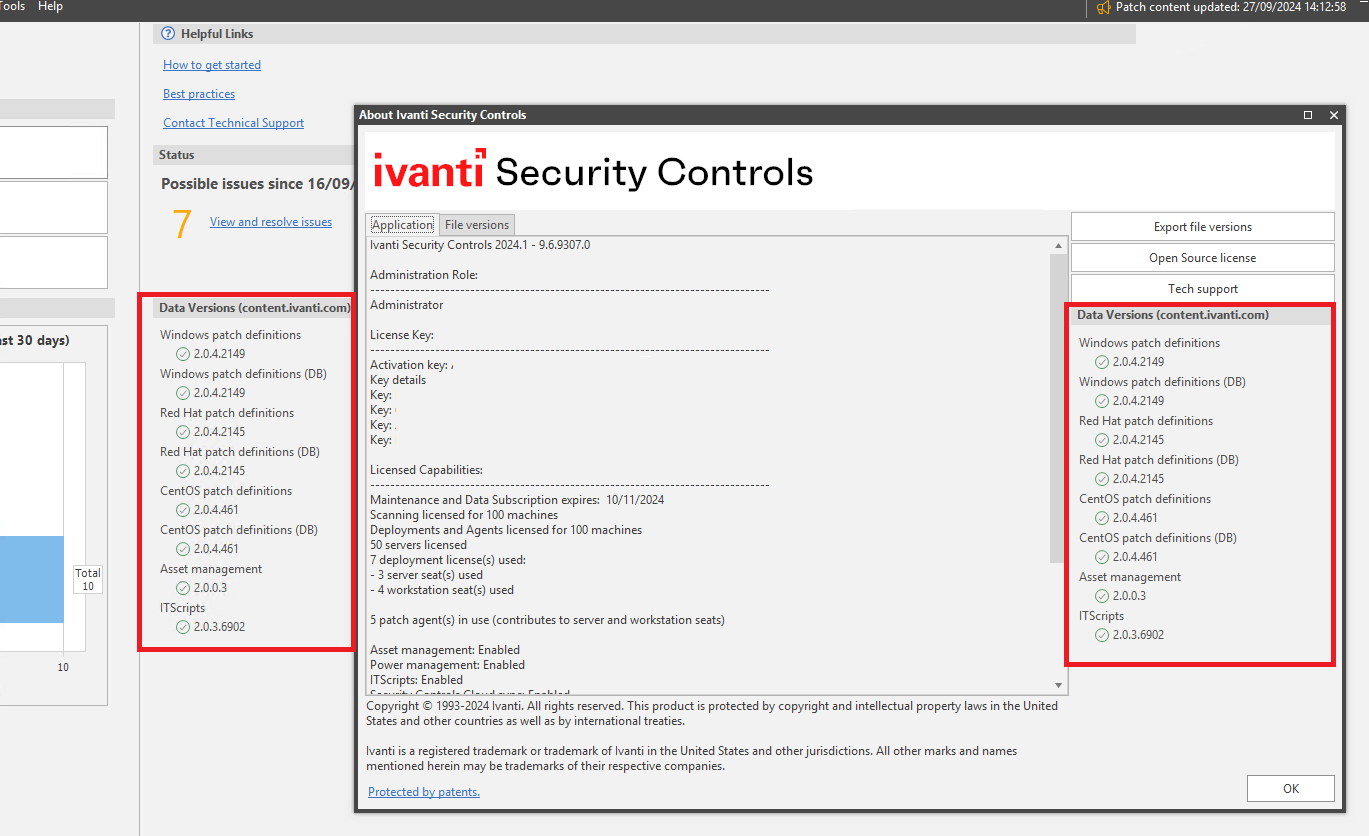Viewport: 1369px width, 836px height.
Task: Close the About Ivanti Security Controls dialog
Action: tap(1333, 115)
